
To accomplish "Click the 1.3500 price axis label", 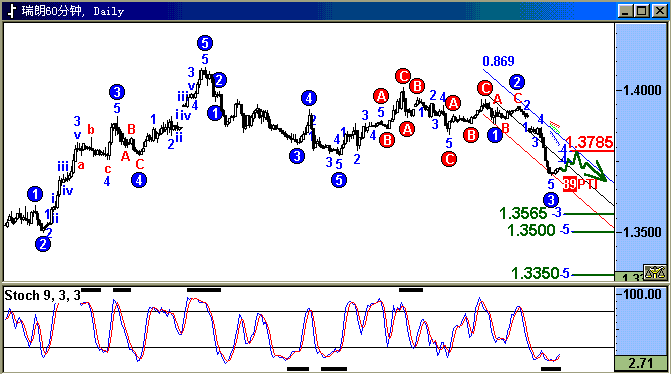I will (x=642, y=232).
